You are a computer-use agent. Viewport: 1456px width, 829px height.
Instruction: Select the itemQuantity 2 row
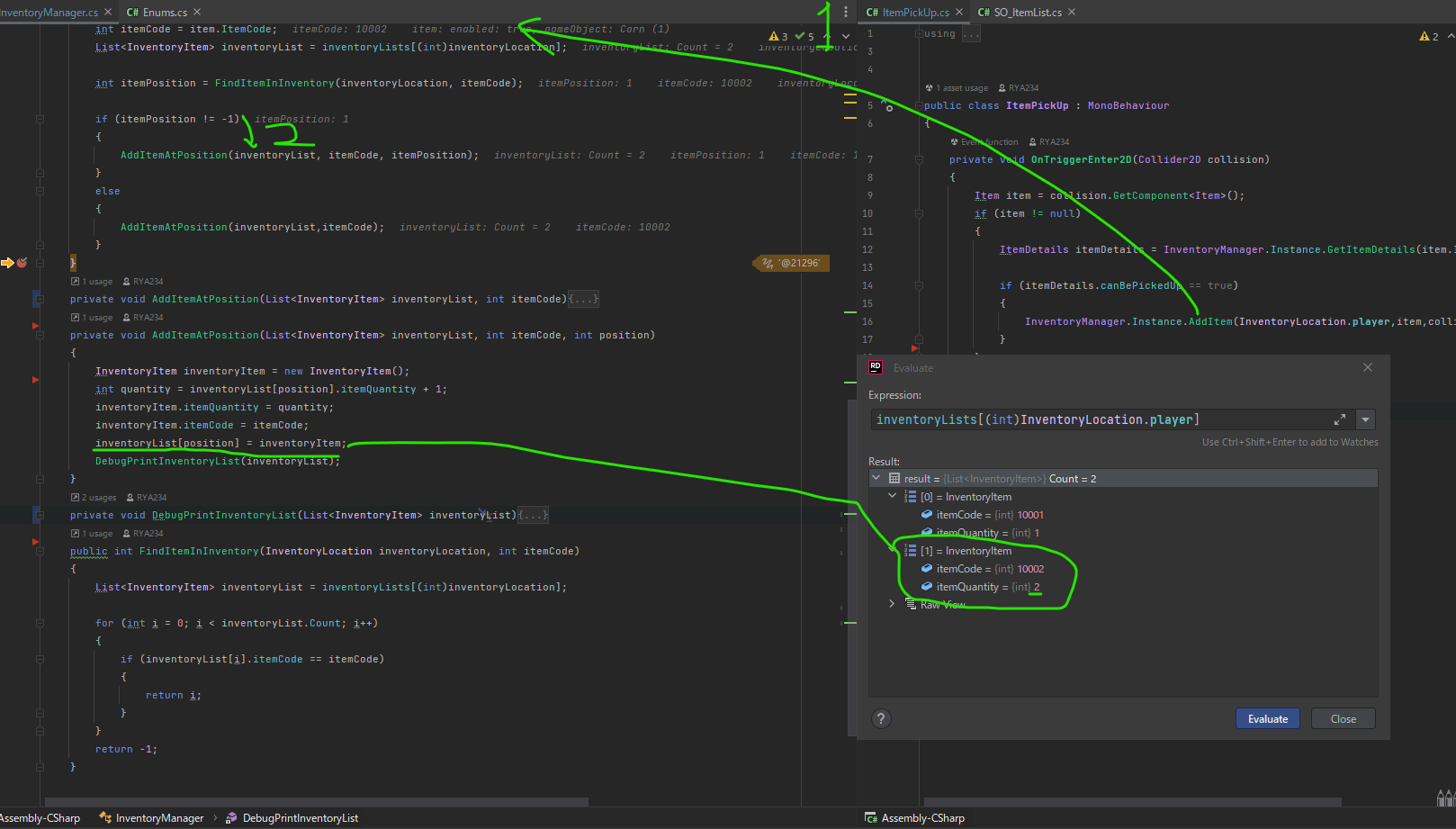tap(1123, 587)
